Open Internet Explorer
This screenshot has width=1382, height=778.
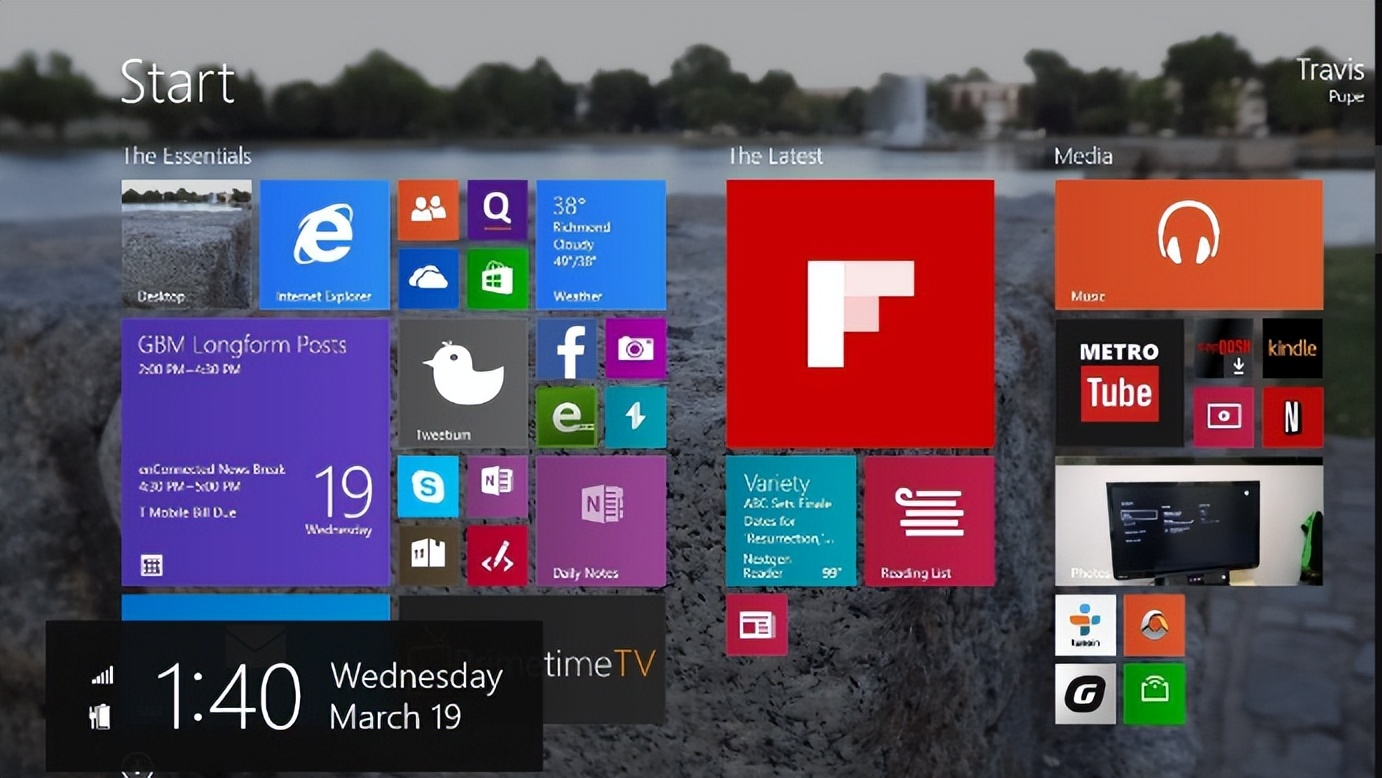(x=323, y=245)
